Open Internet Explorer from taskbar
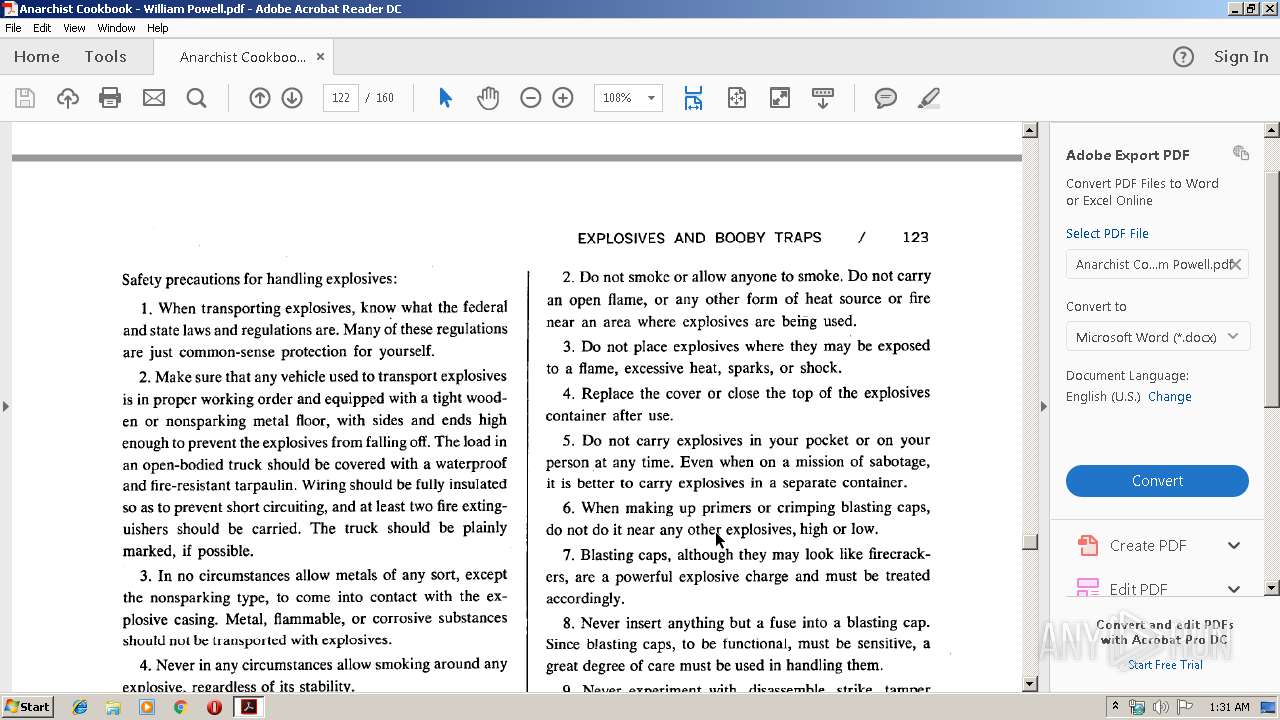This screenshot has width=1280, height=720. (80, 707)
